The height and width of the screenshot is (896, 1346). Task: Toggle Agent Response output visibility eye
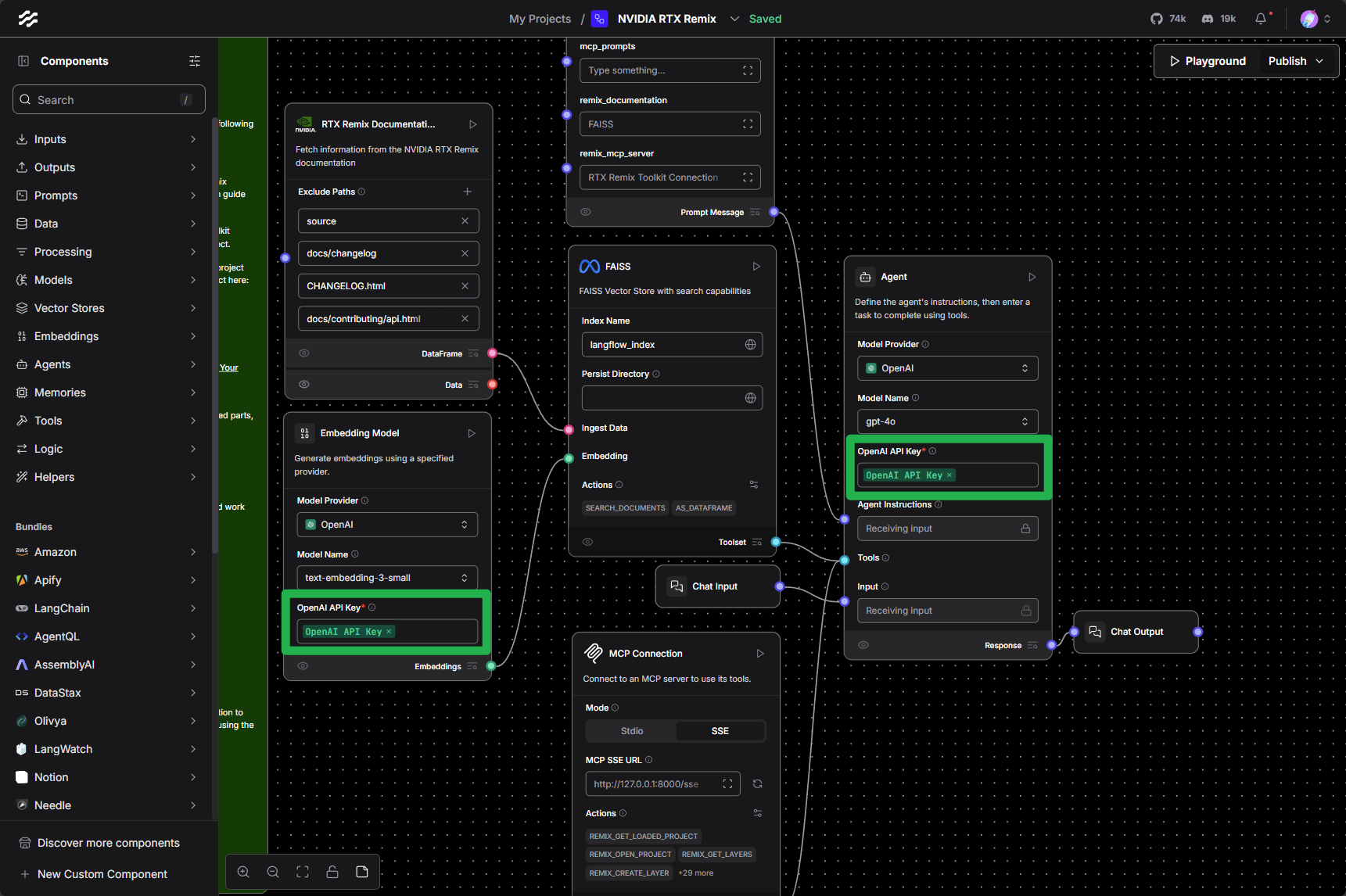pyautogui.click(x=863, y=645)
